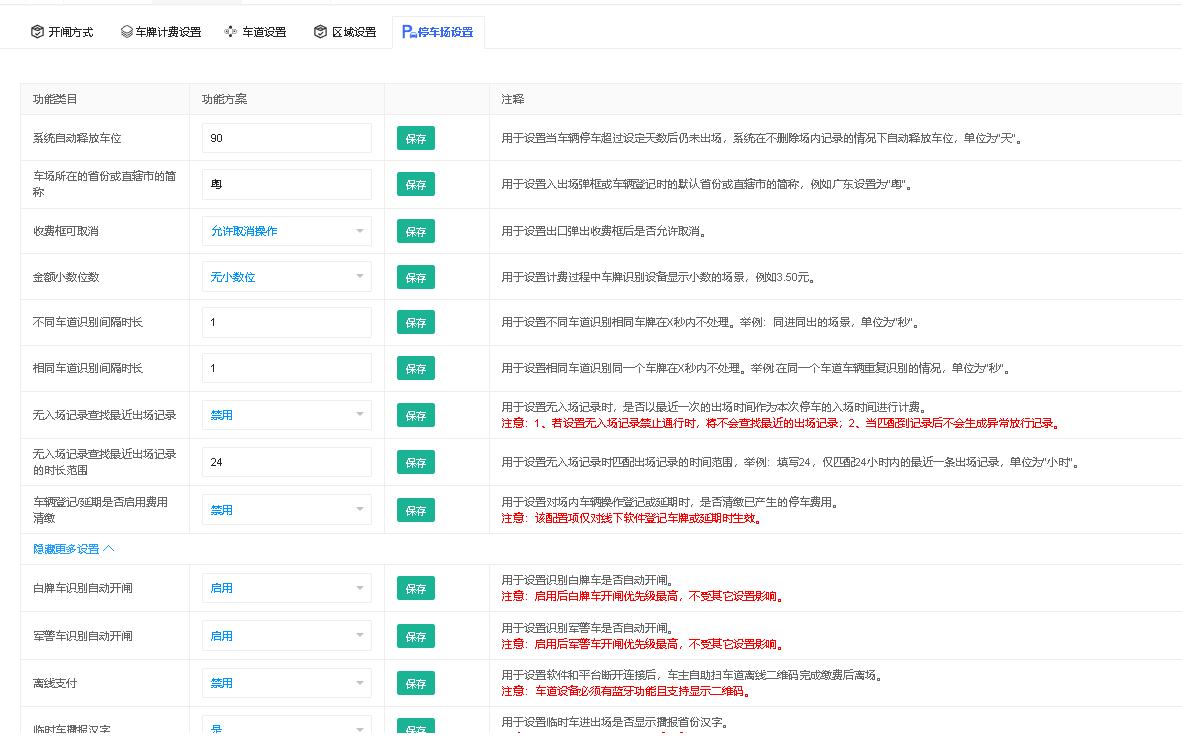Click the 离线支付 row label

[55, 683]
